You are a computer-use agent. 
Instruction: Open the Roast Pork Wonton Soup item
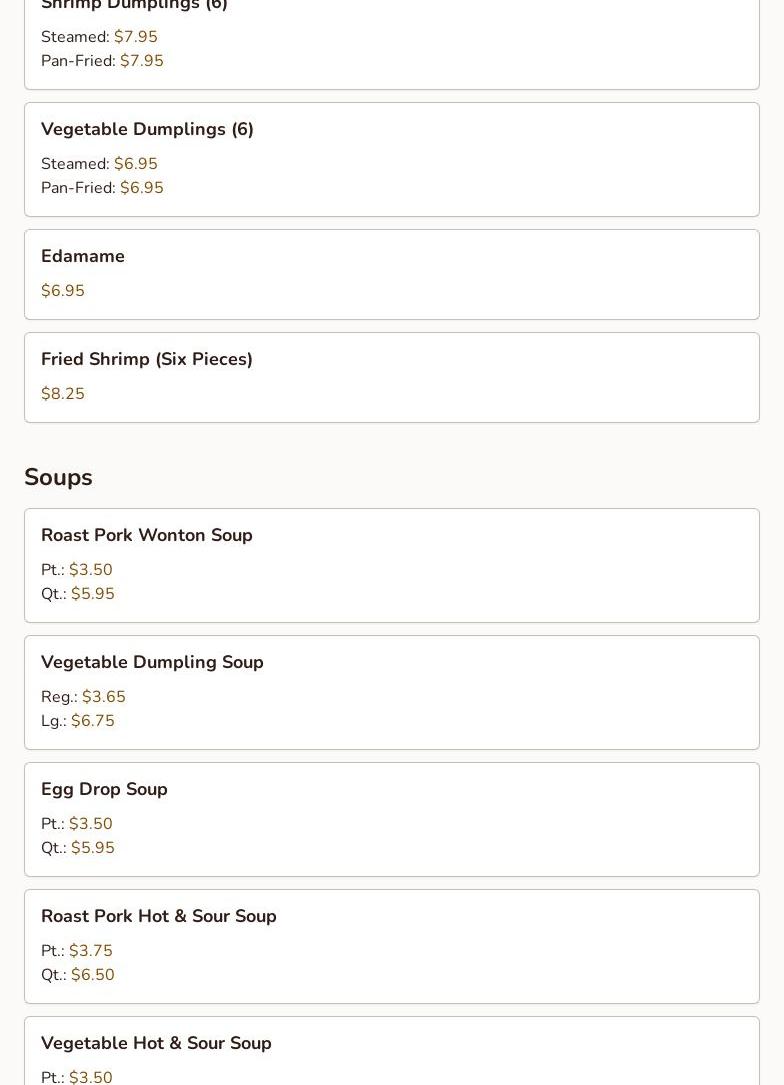(147, 535)
